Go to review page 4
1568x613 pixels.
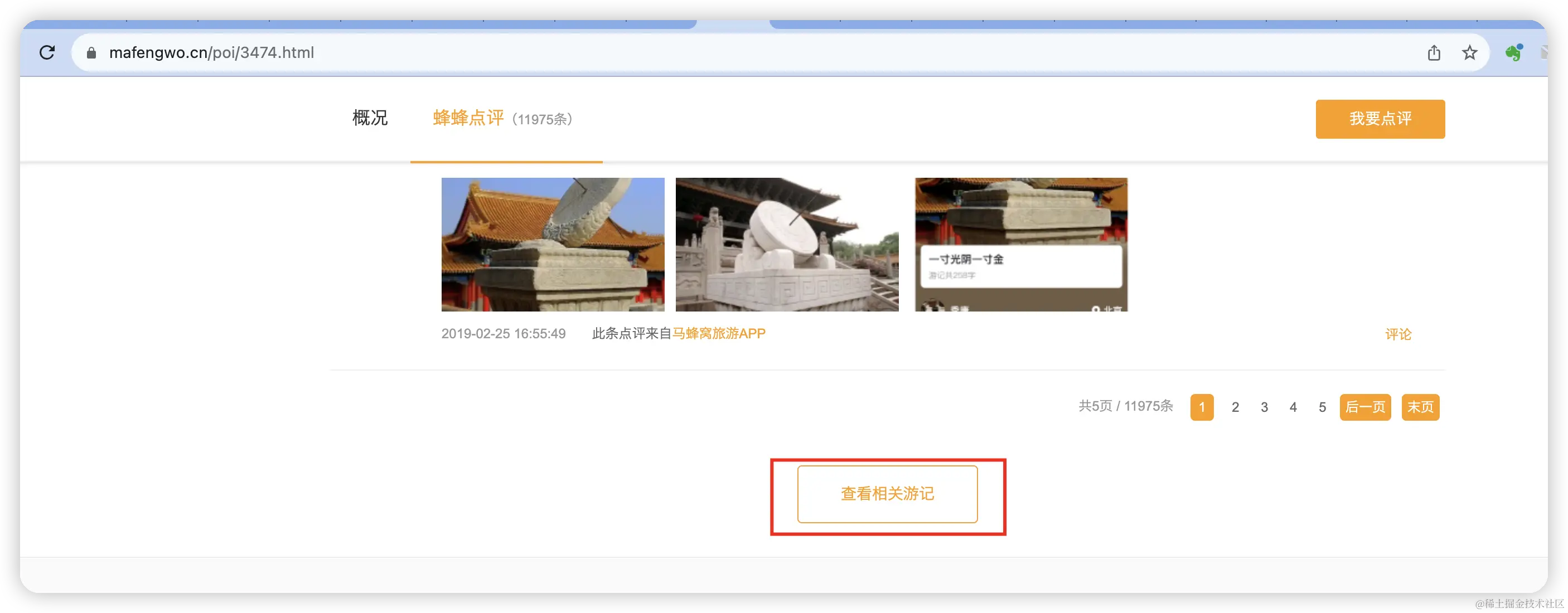(x=1293, y=407)
